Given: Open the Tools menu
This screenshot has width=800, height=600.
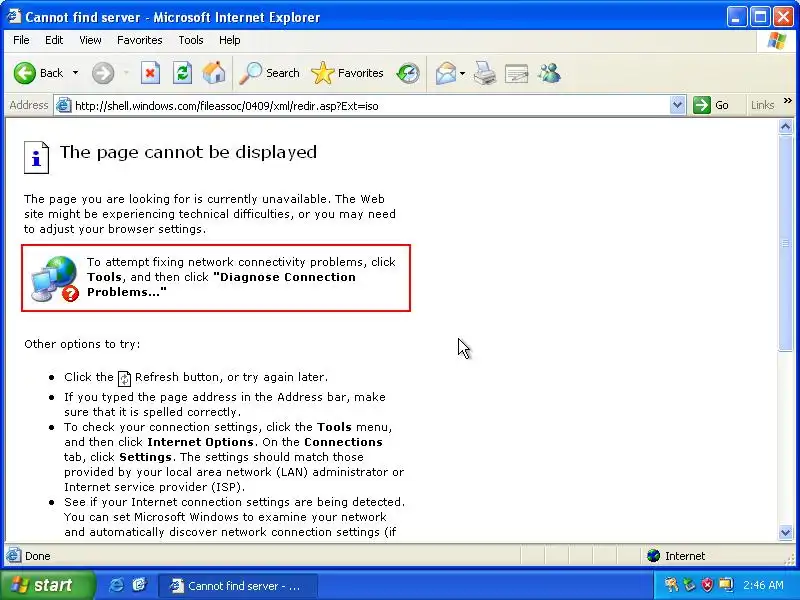Looking at the screenshot, I should click(x=191, y=40).
